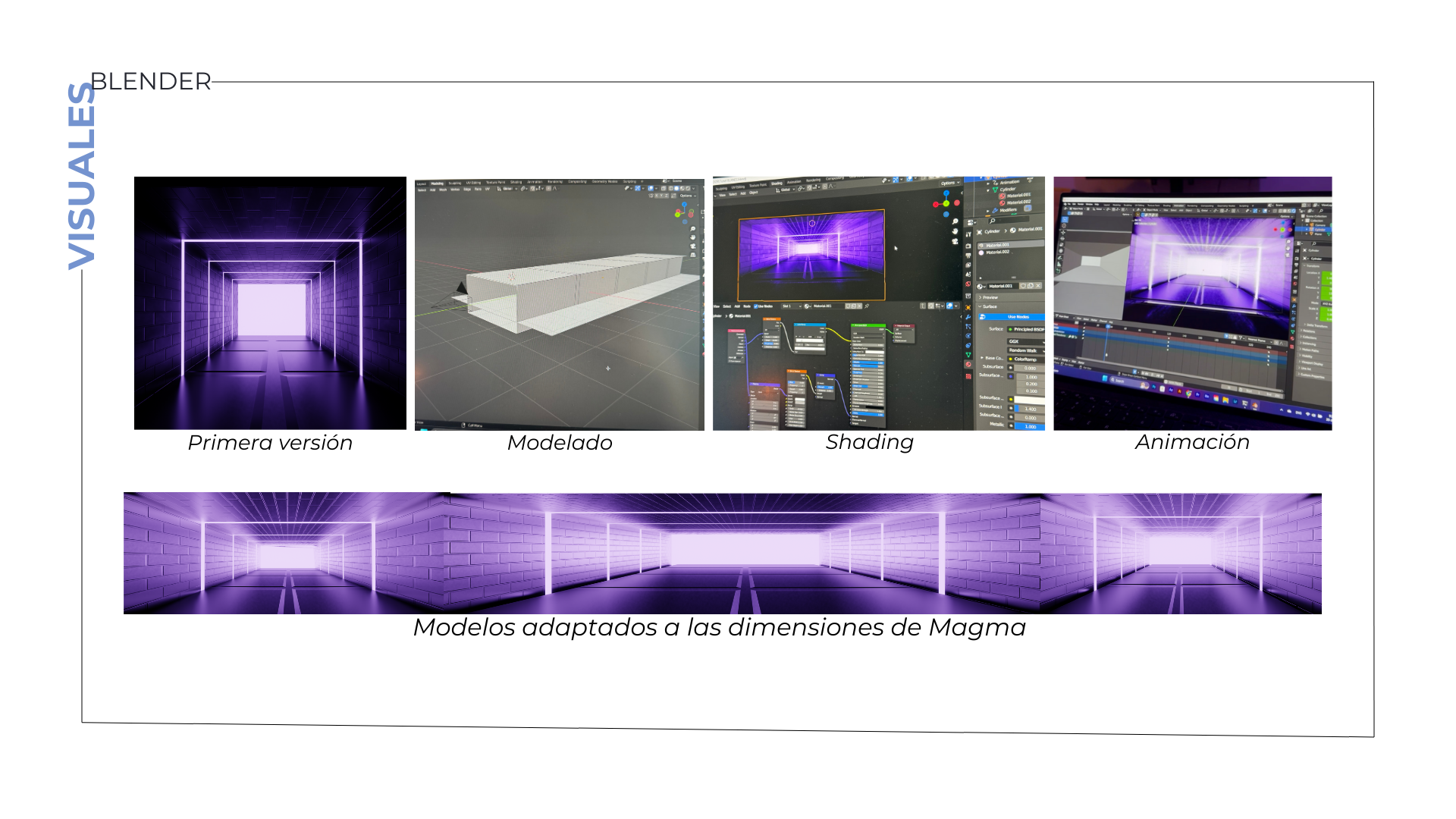Screen dimensions: 1456x819
Task: Click pin icon in node editor header
Action: tap(867, 306)
